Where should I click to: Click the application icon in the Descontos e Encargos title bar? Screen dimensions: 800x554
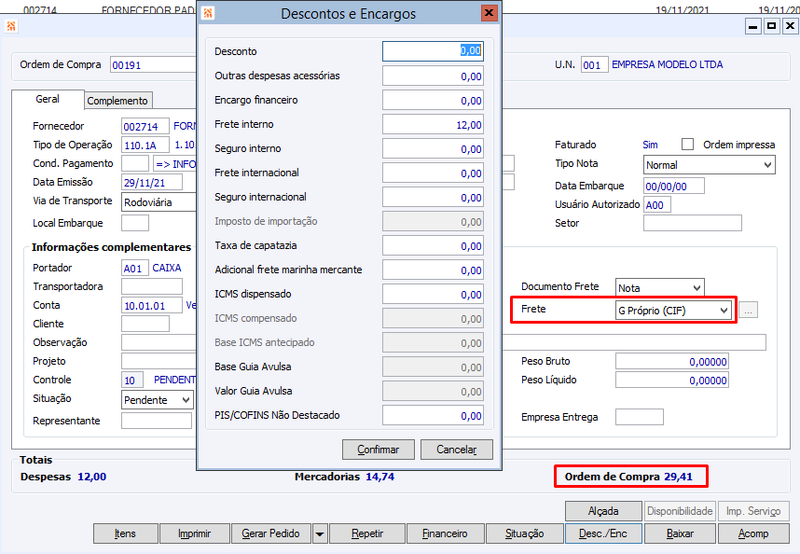click(x=208, y=13)
